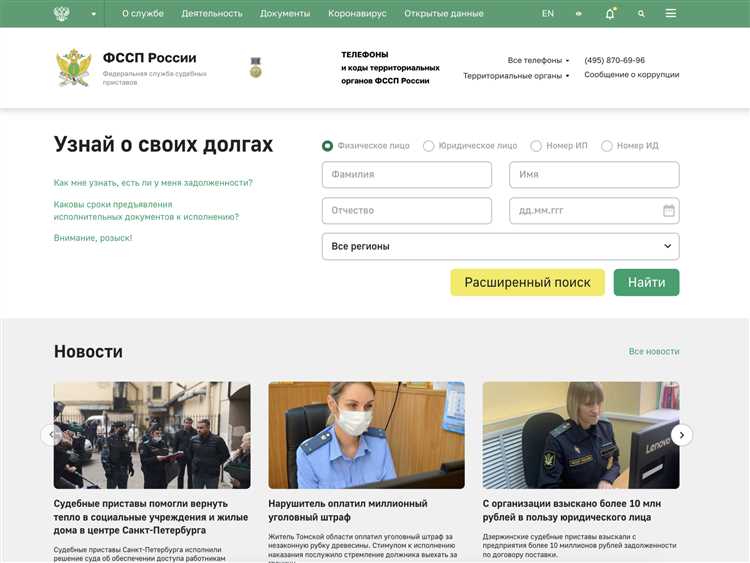Toggle the accessibility eye icon
This screenshot has width=750, height=563.
click(x=579, y=14)
